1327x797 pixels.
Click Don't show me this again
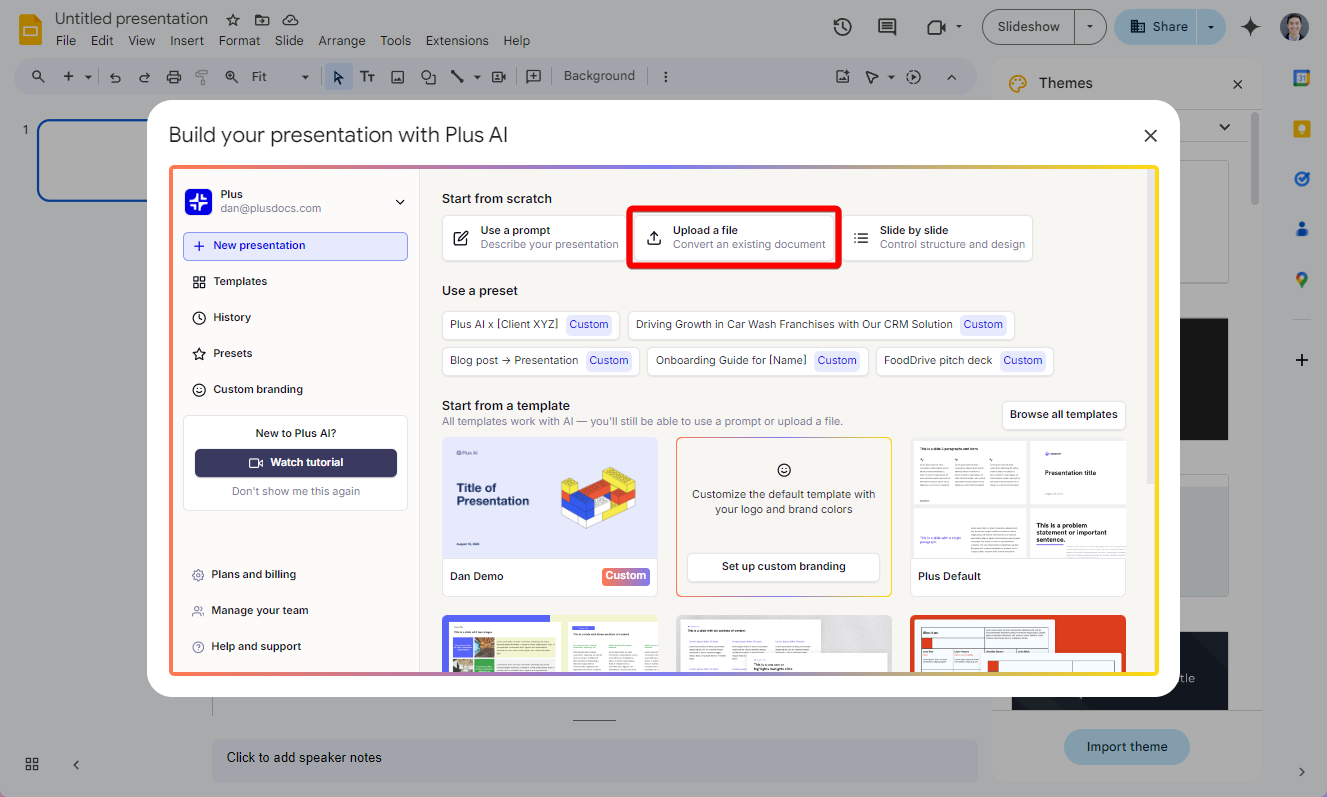tap(296, 491)
